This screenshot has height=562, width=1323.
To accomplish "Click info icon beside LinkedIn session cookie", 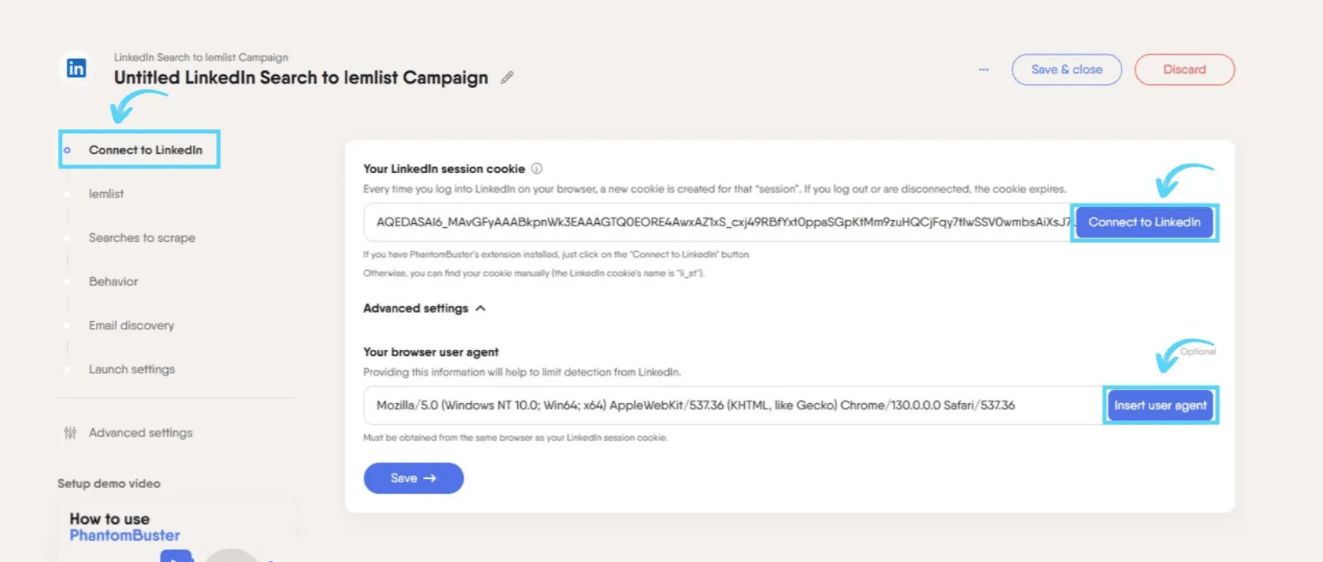I will pyautogui.click(x=537, y=169).
